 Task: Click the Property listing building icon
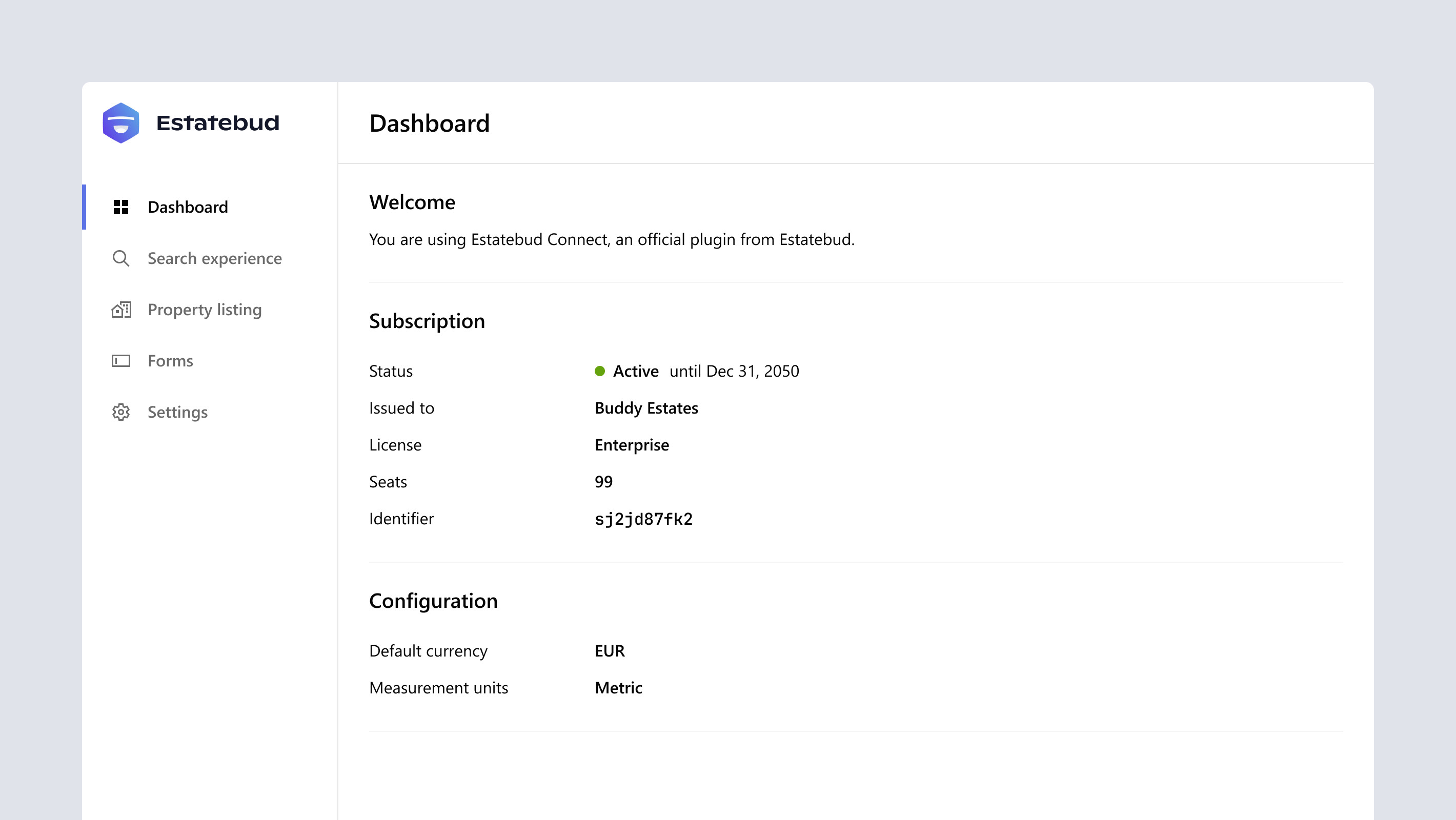tap(121, 310)
